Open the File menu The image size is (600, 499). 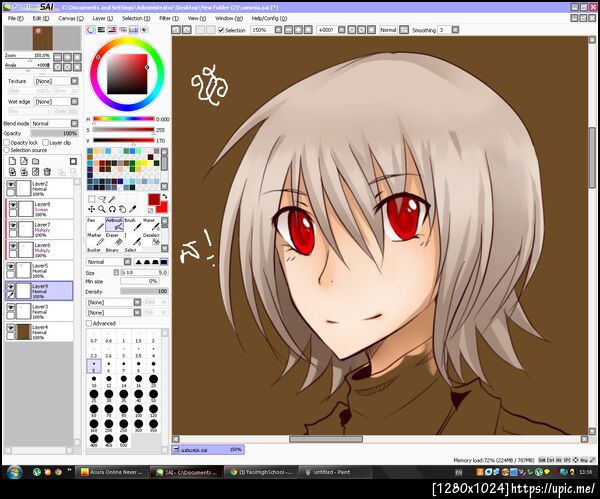[x=15, y=18]
